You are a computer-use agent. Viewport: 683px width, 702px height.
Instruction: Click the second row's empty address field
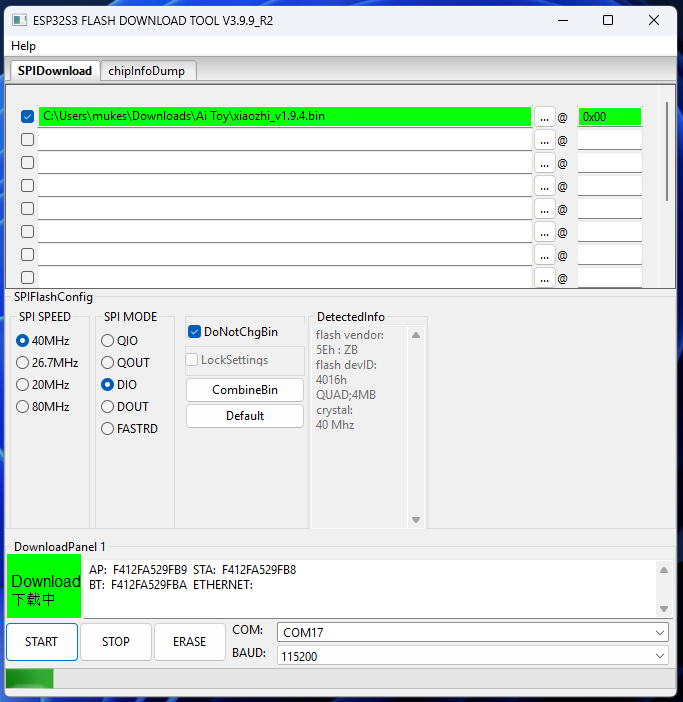tap(610, 140)
